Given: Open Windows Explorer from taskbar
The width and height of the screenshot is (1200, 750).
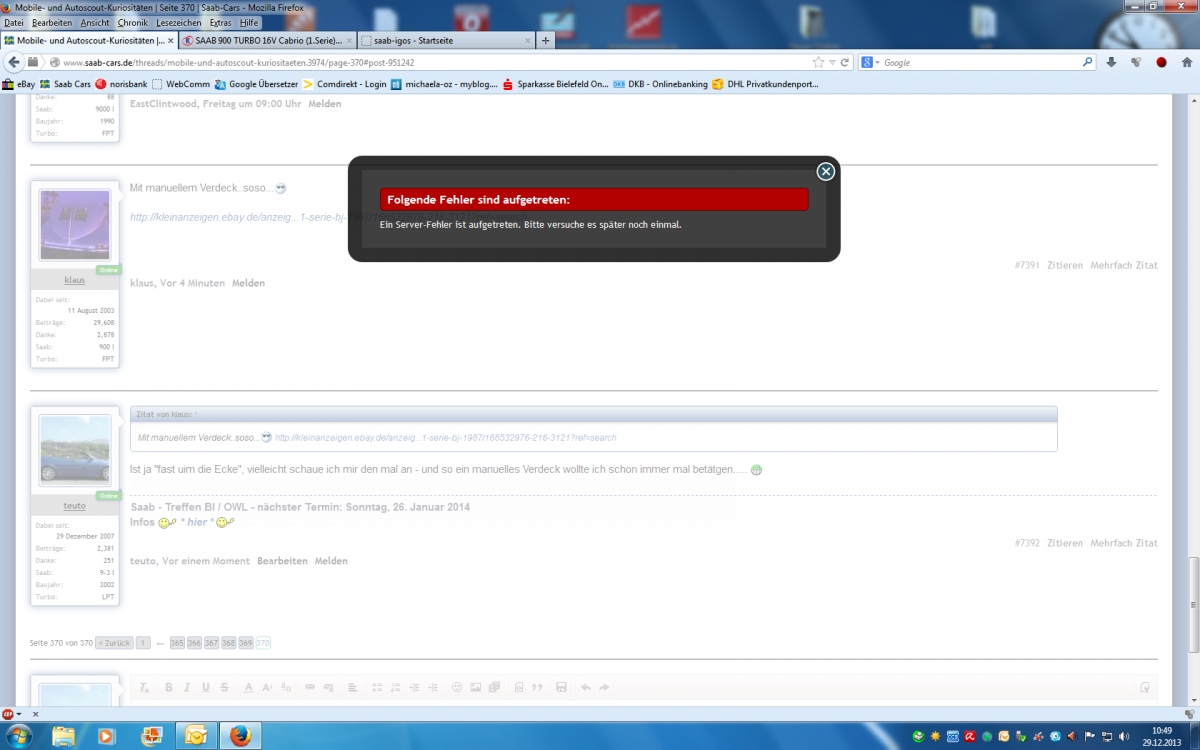Looking at the screenshot, I should pyautogui.click(x=64, y=736).
